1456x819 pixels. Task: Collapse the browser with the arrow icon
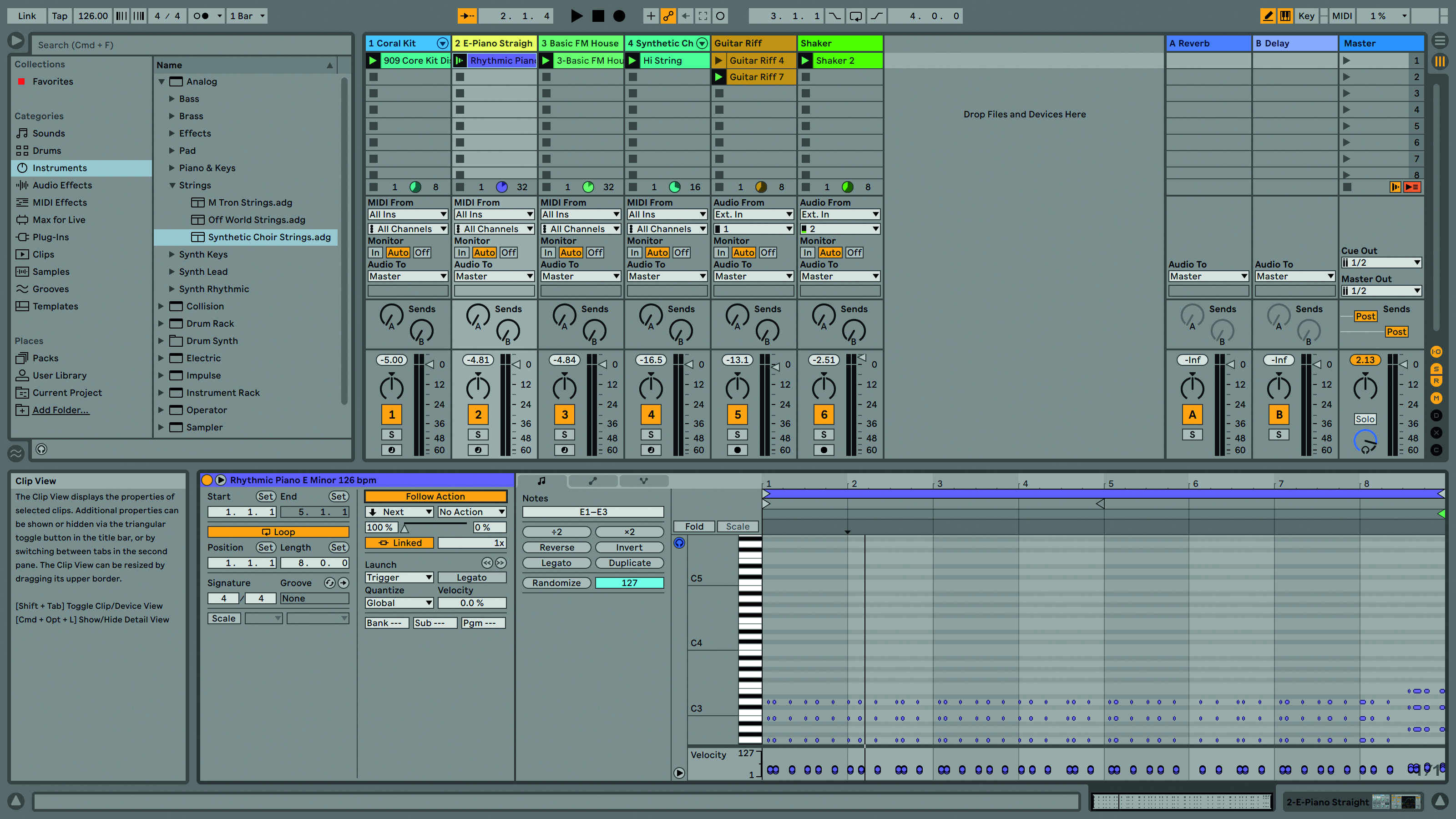pos(16,40)
